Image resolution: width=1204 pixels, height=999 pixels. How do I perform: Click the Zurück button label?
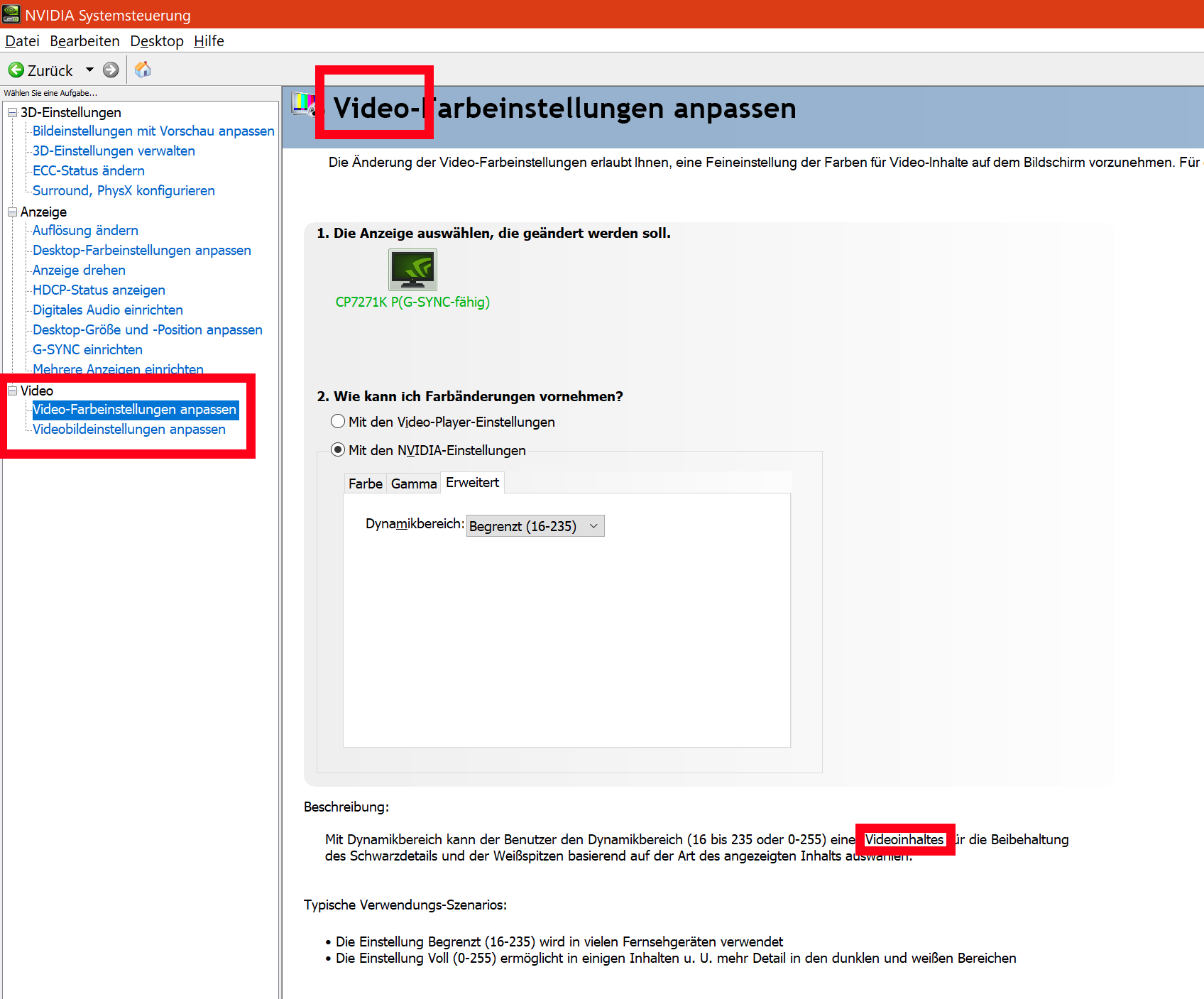click(x=50, y=70)
